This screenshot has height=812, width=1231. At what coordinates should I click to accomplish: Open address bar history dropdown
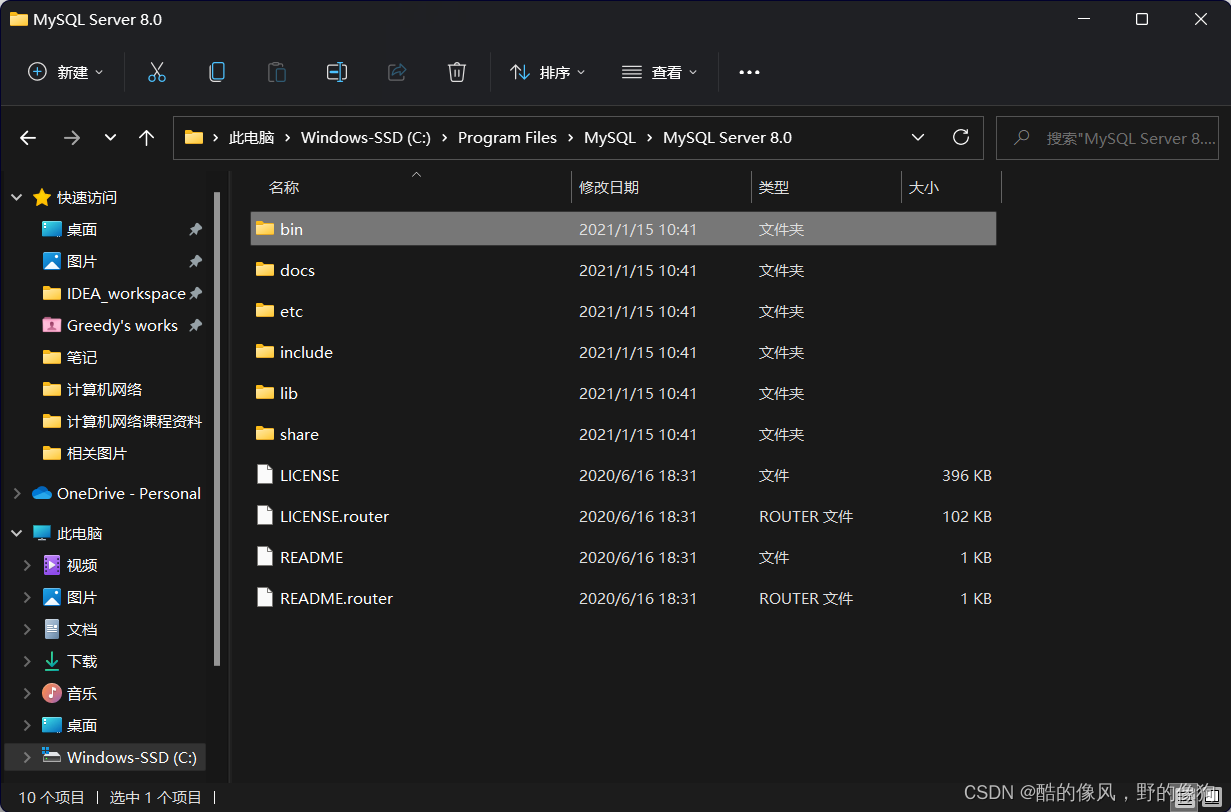click(918, 138)
